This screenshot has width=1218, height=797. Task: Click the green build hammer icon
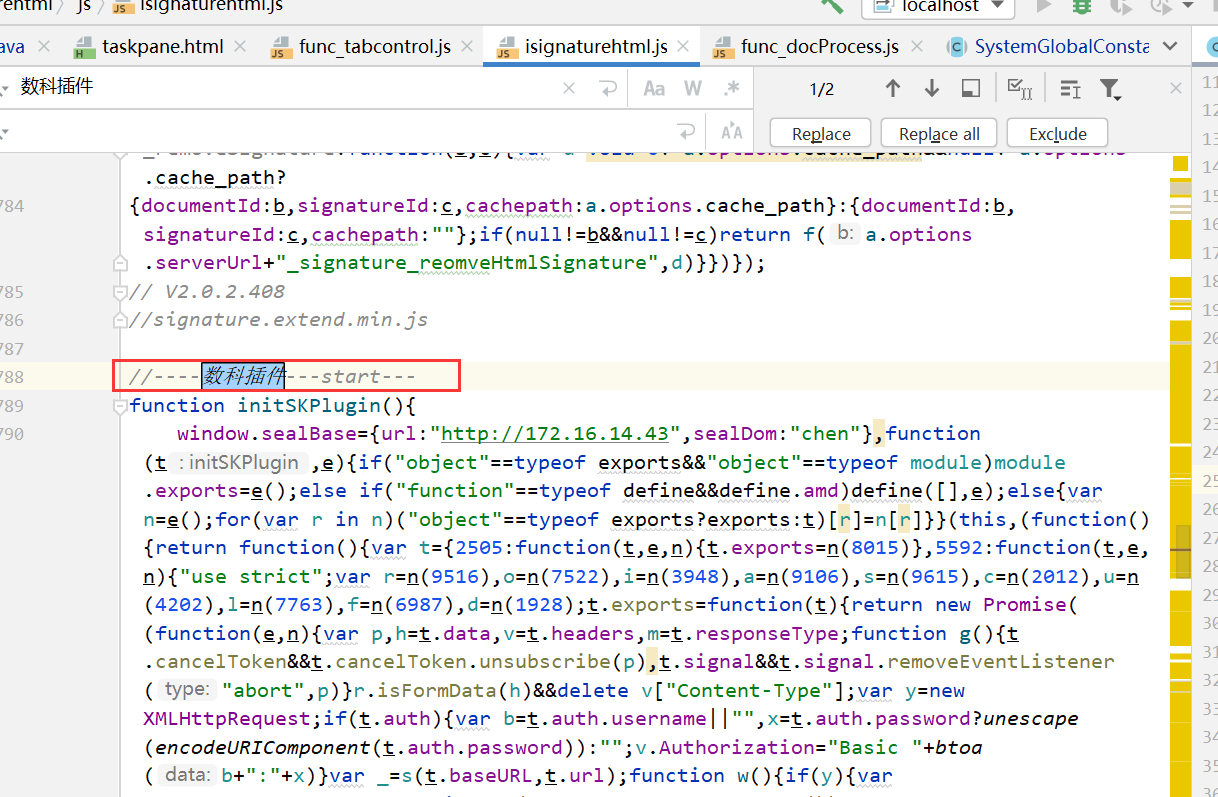point(831,6)
